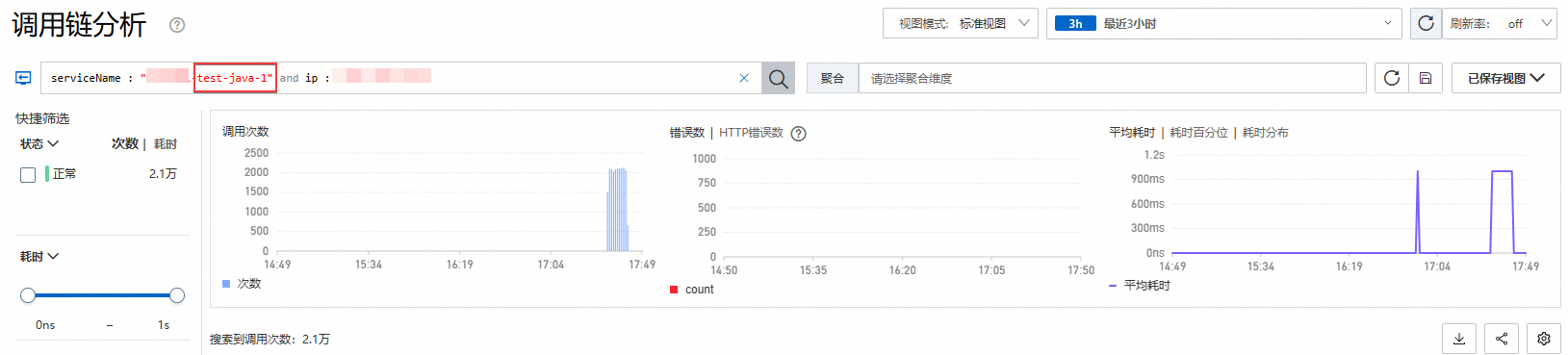Click the share icon at bottom right
Viewport: 1568px width, 355px height.
tap(1502, 339)
